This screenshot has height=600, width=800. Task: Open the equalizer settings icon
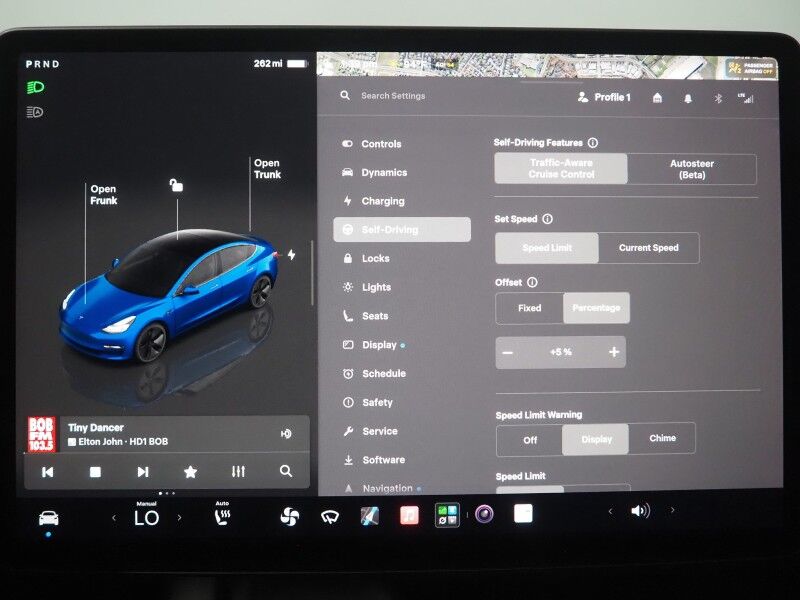[238, 471]
